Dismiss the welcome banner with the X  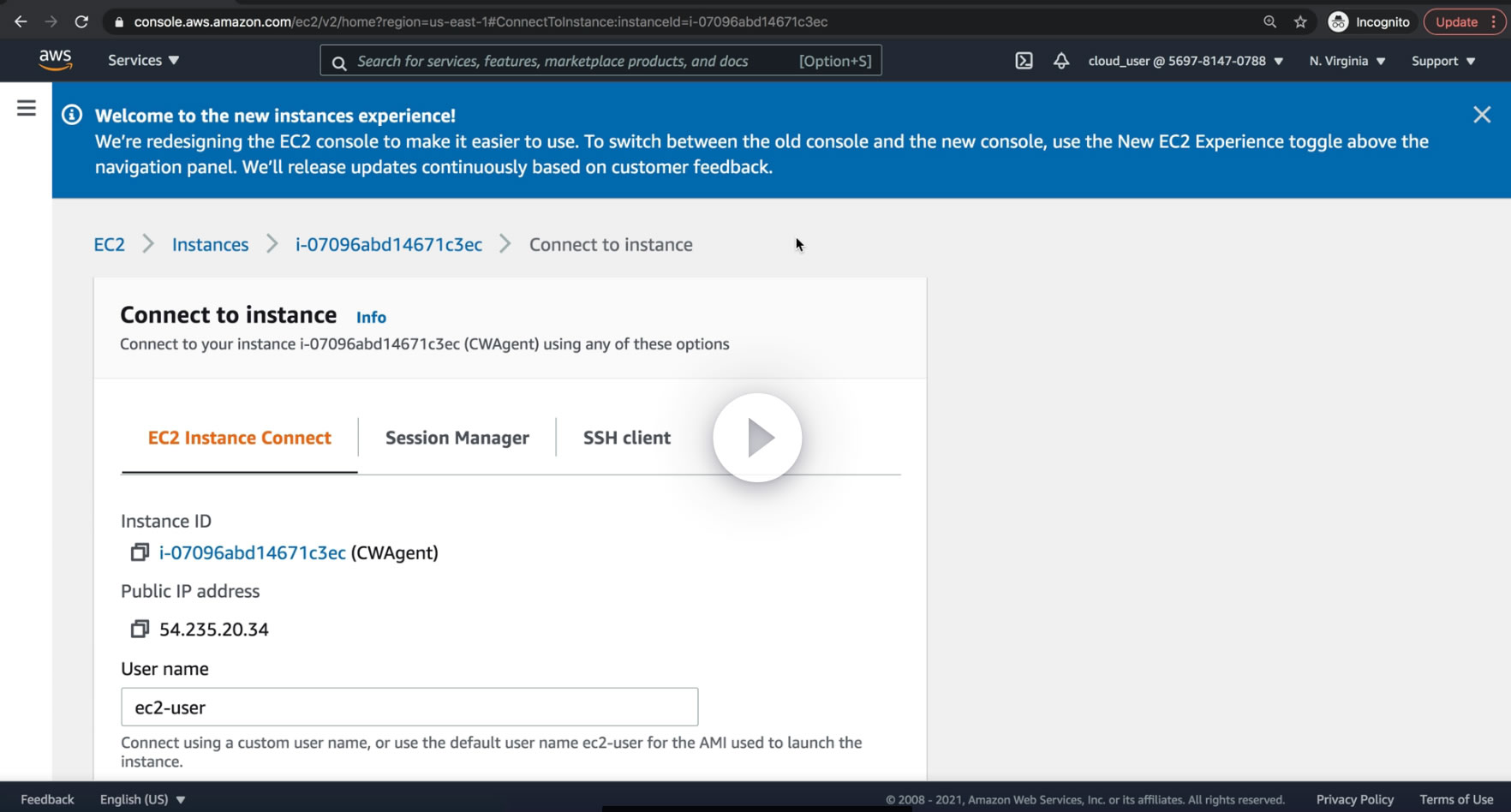pos(1482,115)
